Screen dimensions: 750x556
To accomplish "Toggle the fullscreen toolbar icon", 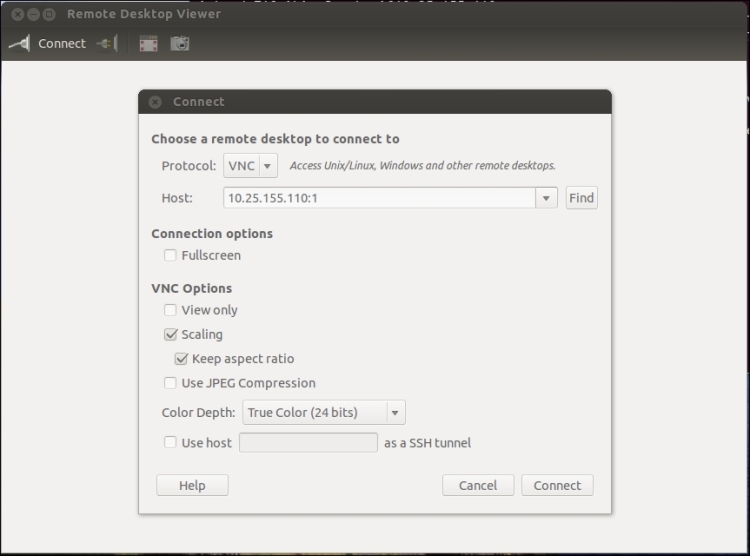I will click(148, 44).
